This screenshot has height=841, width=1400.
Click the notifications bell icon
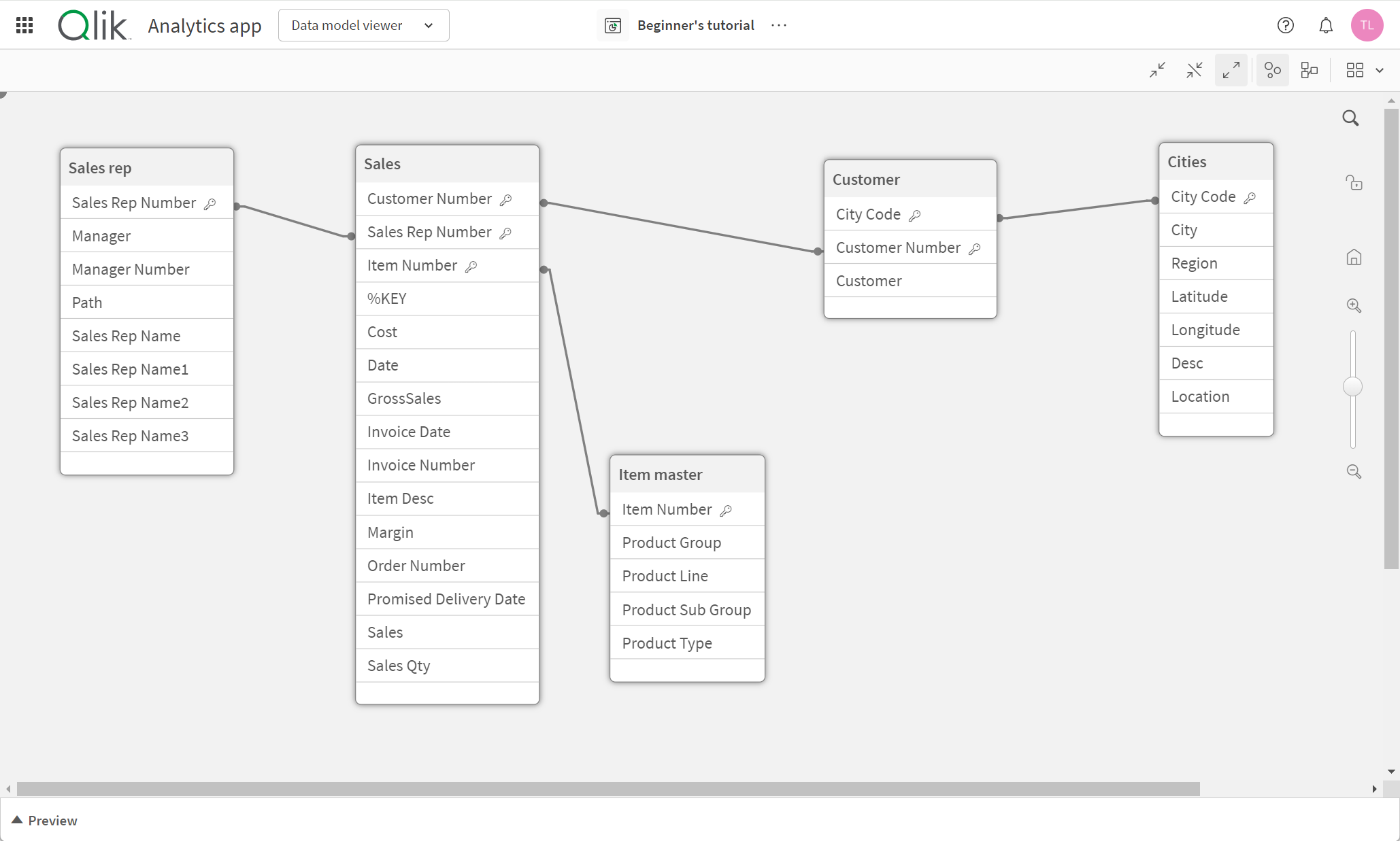coord(1322,25)
